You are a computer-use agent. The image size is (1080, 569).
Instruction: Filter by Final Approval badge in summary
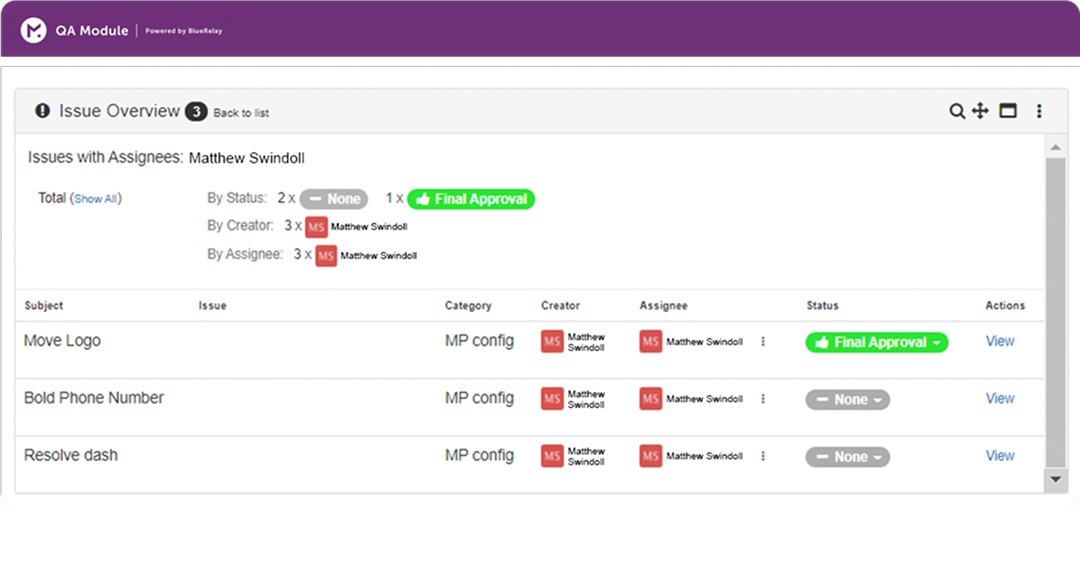[x=471, y=199]
